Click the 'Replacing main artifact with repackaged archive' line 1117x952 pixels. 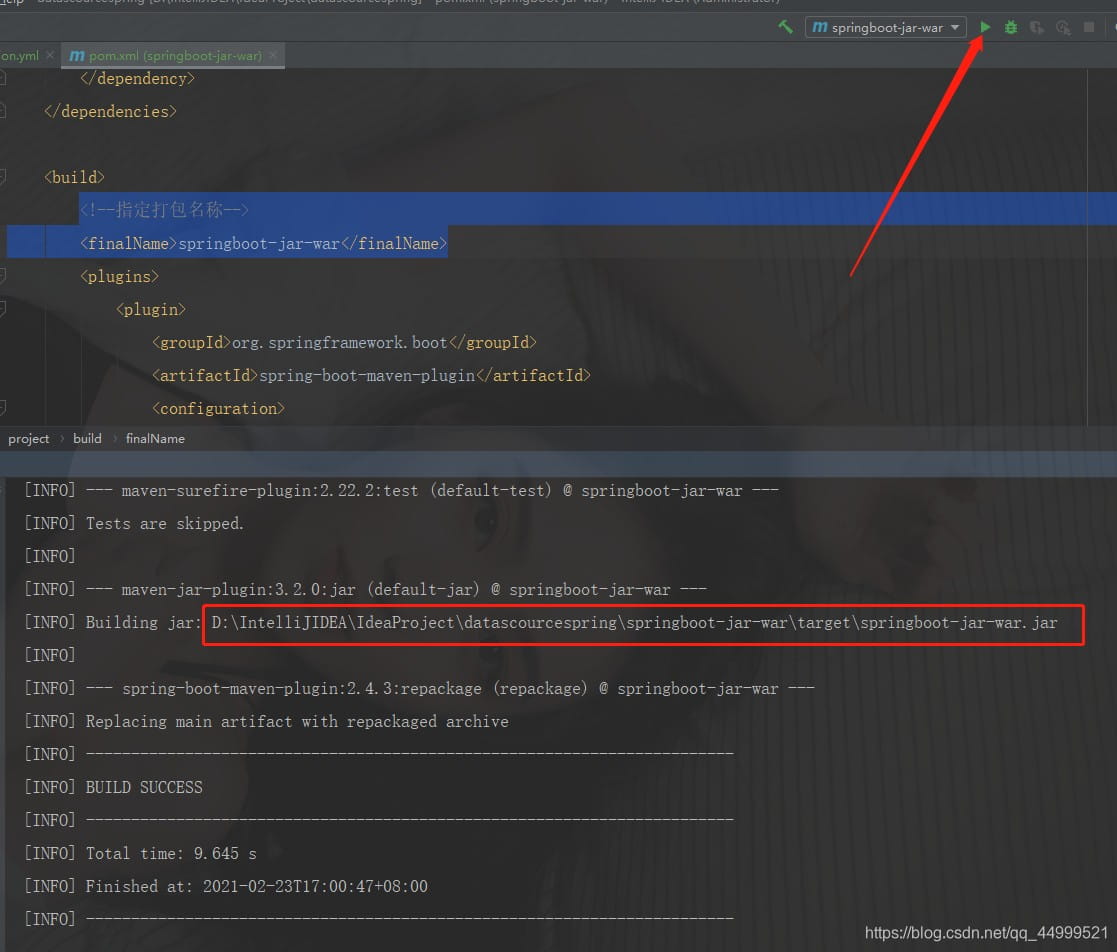[x=297, y=722]
